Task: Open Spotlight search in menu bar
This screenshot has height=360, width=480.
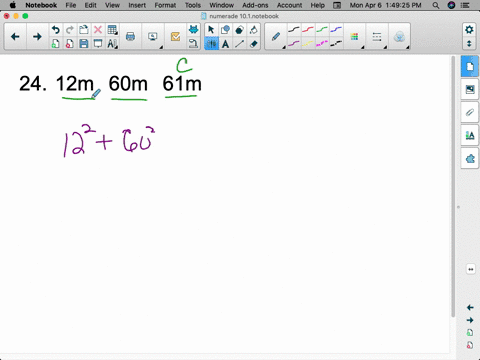Action: (x=436, y=5)
